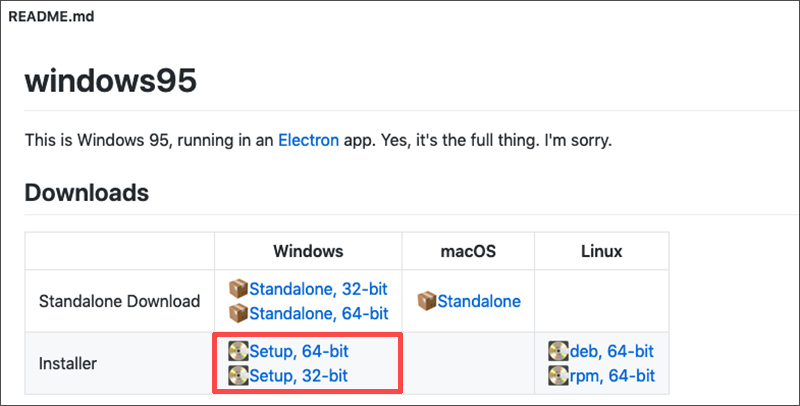Download the Windows Standalone, 32-bit build

tap(318, 289)
